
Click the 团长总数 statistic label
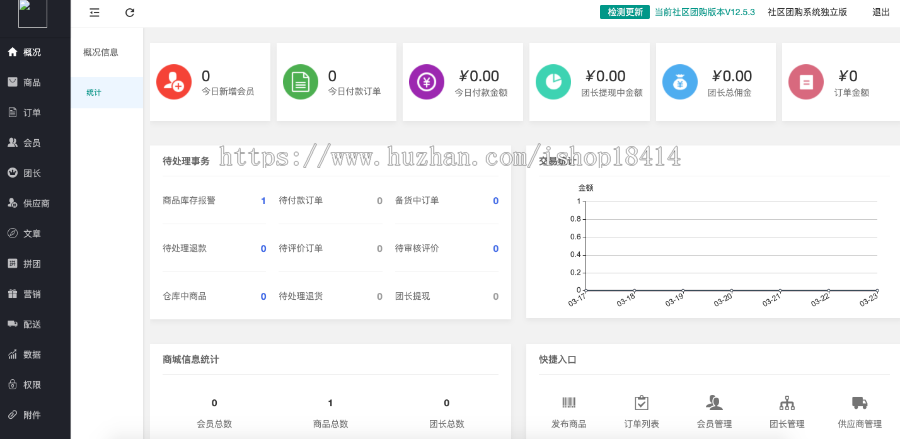[447, 425]
